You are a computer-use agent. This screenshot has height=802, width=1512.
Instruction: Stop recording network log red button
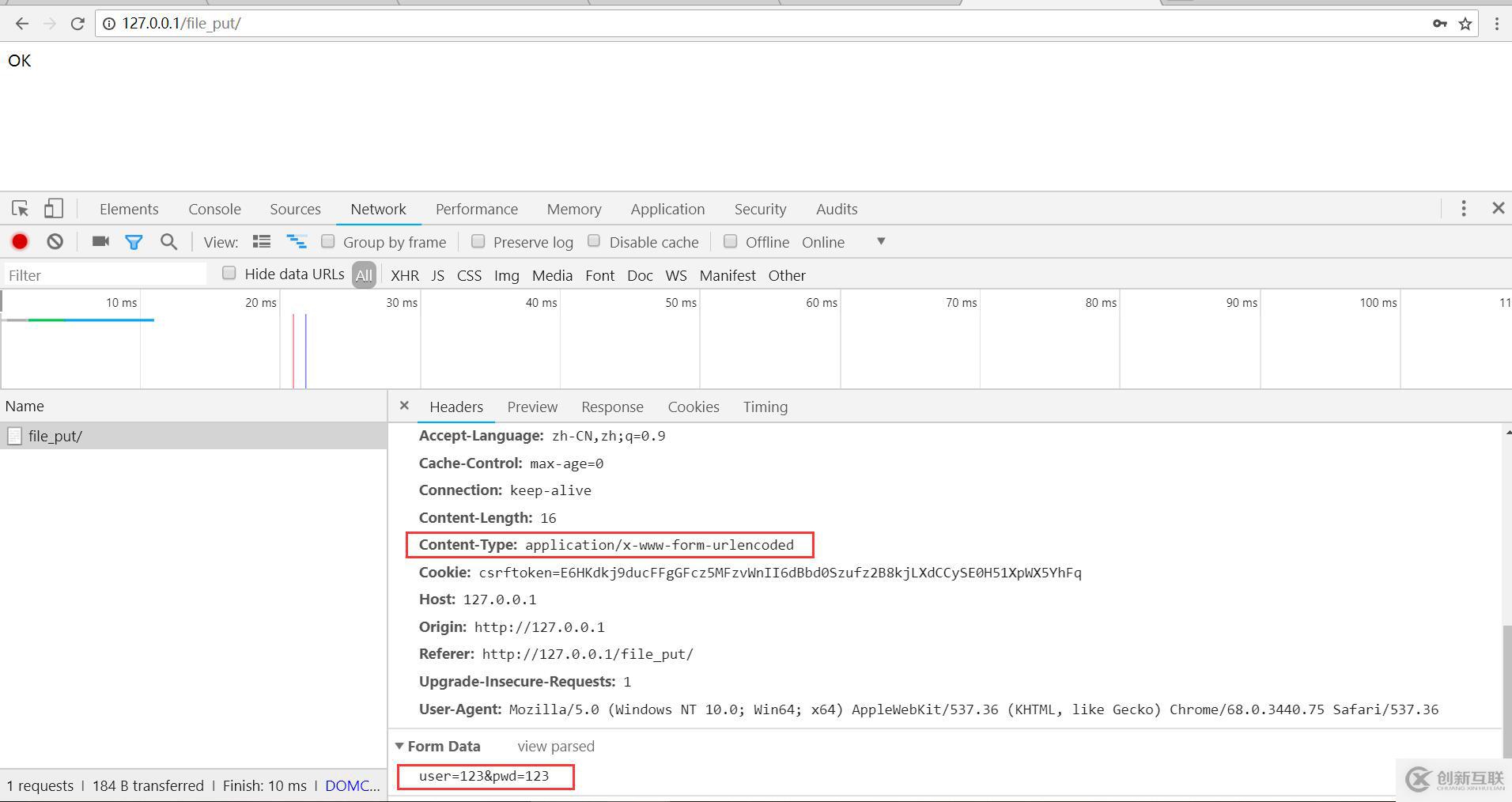[x=20, y=242]
